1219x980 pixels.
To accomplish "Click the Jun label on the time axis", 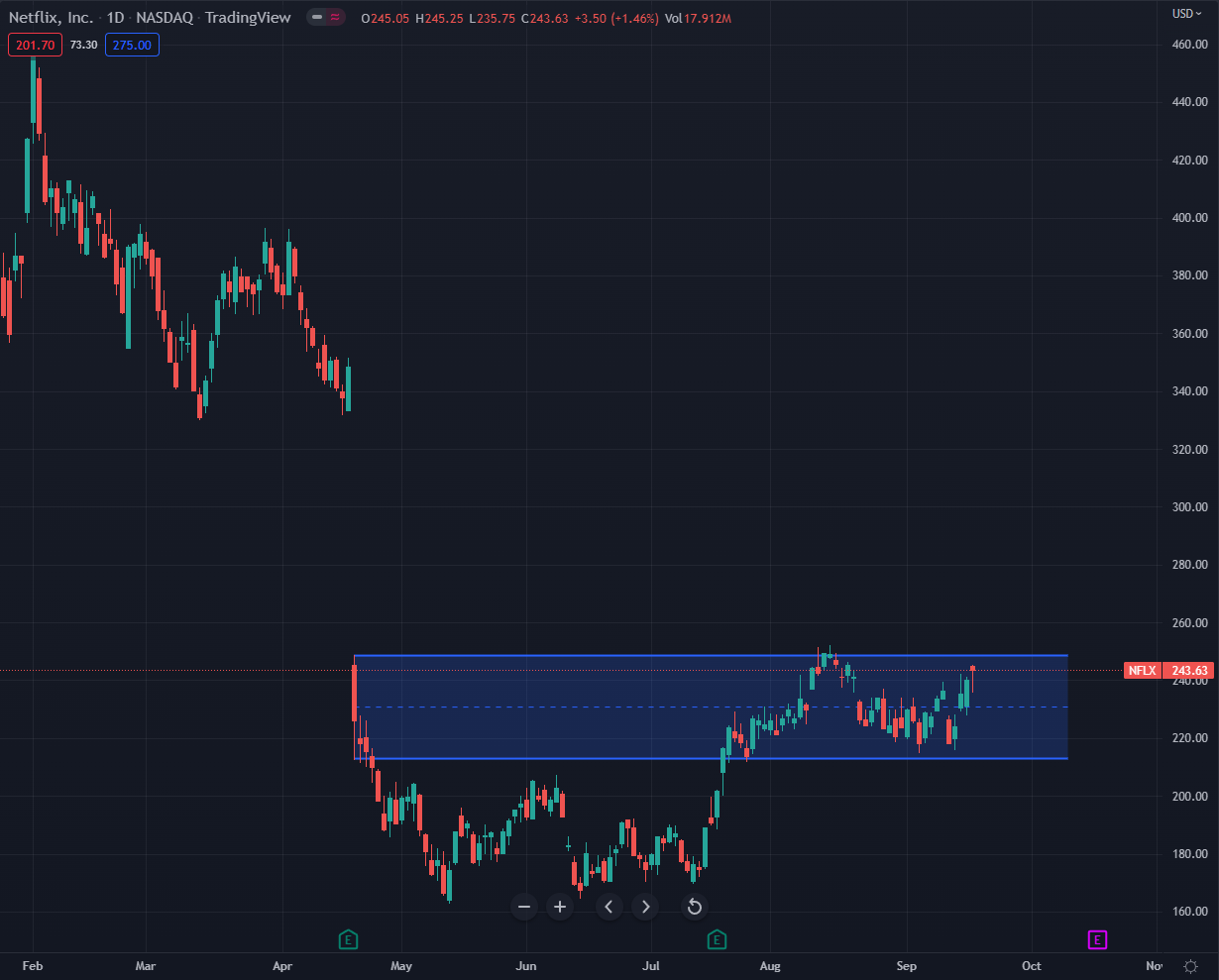I will (526, 966).
